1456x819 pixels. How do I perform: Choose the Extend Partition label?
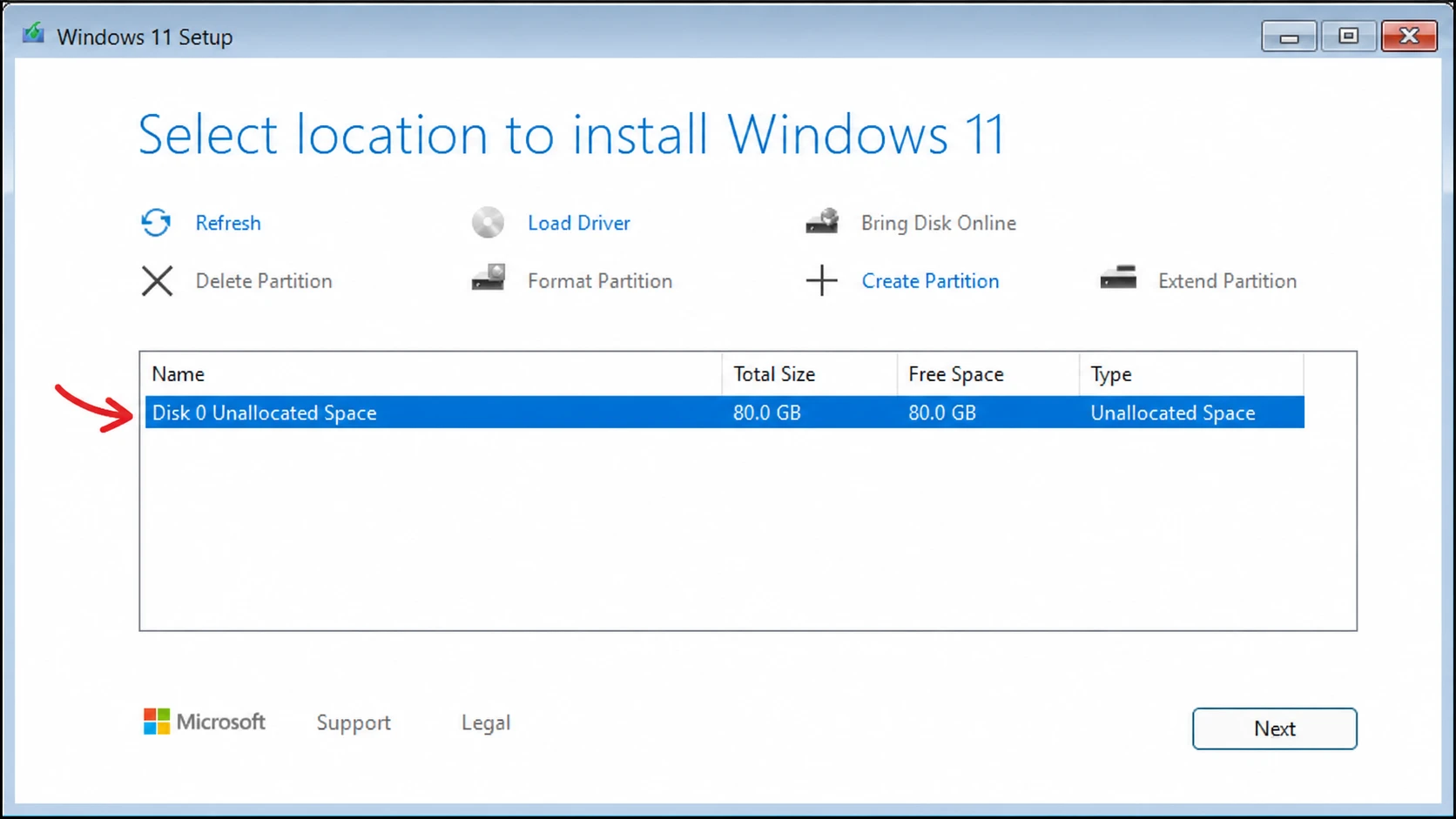(1227, 281)
